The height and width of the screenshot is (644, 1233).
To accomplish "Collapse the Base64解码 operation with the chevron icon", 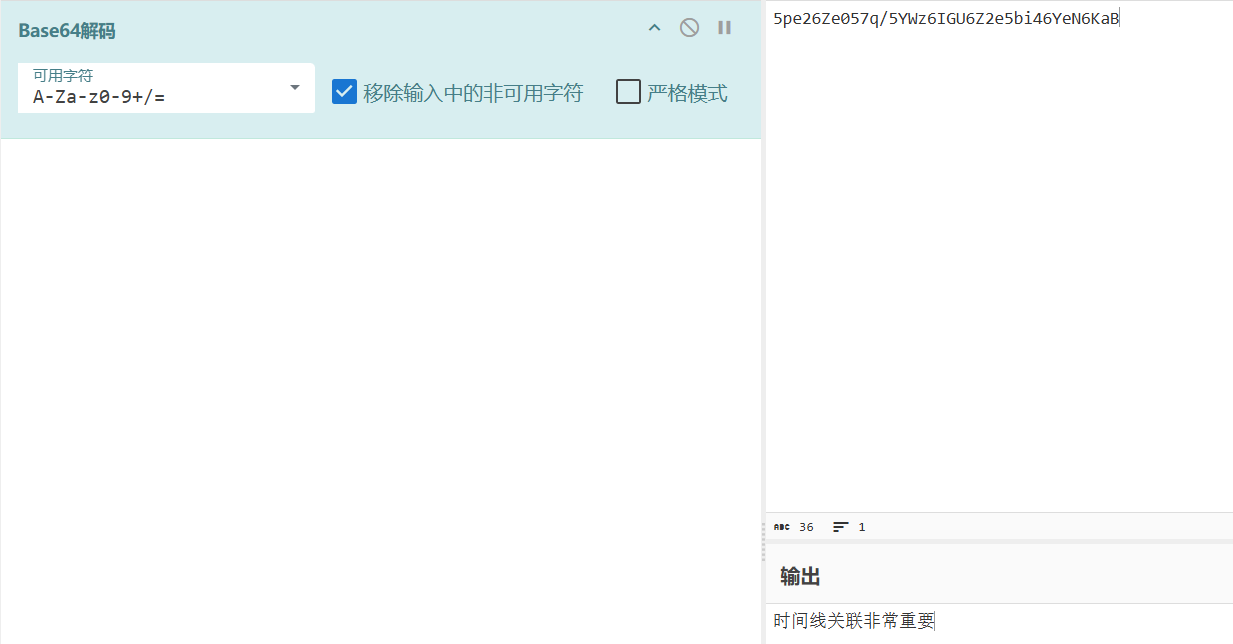I will (x=655, y=28).
